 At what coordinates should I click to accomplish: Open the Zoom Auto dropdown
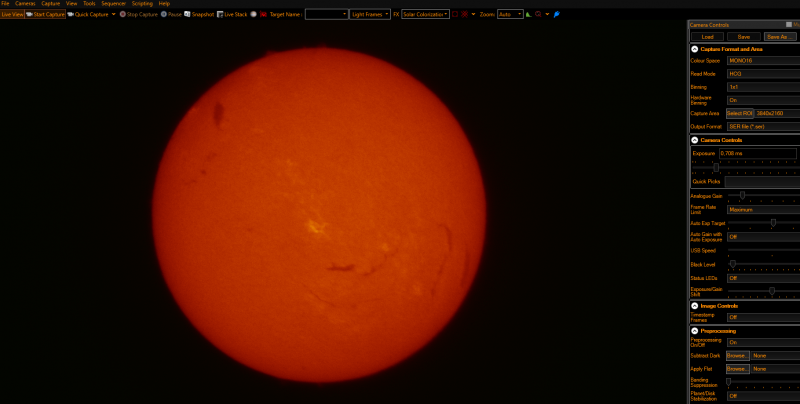(510, 14)
